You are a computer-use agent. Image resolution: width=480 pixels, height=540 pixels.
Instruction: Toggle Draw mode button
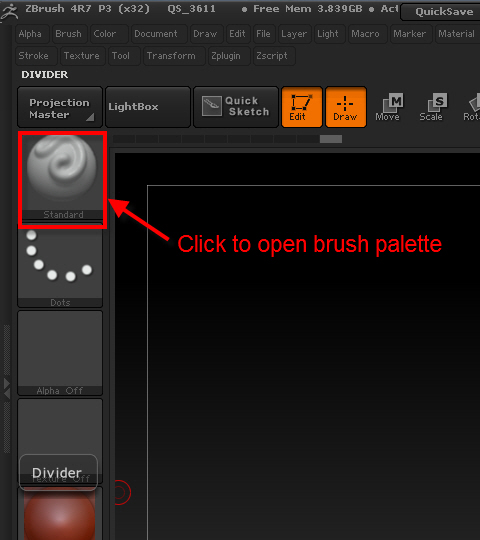(346, 107)
